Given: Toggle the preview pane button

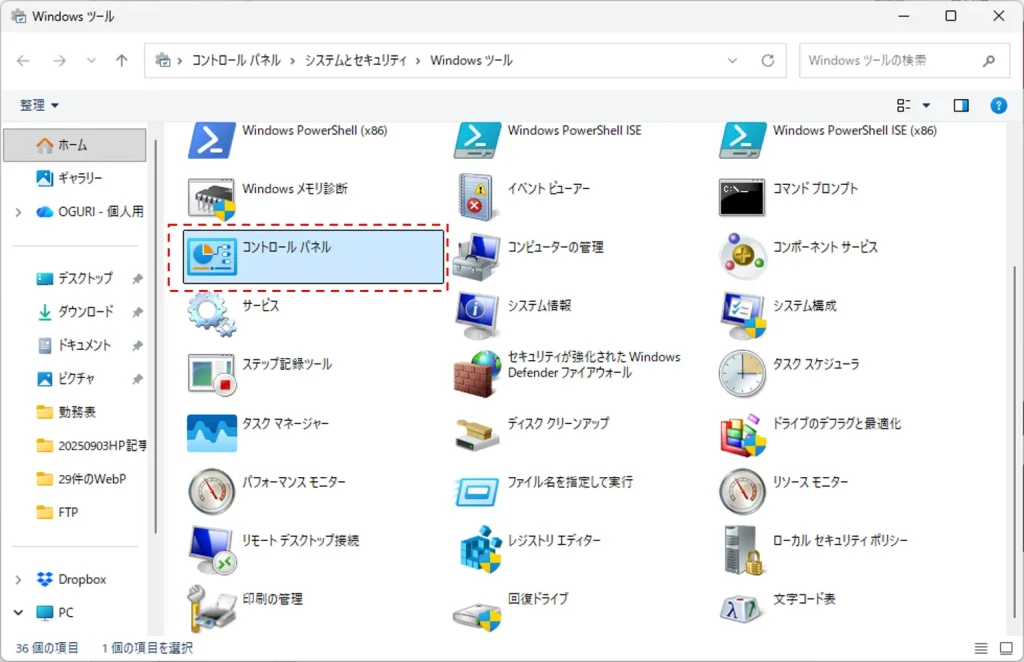Looking at the screenshot, I should pyautogui.click(x=961, y=105).
